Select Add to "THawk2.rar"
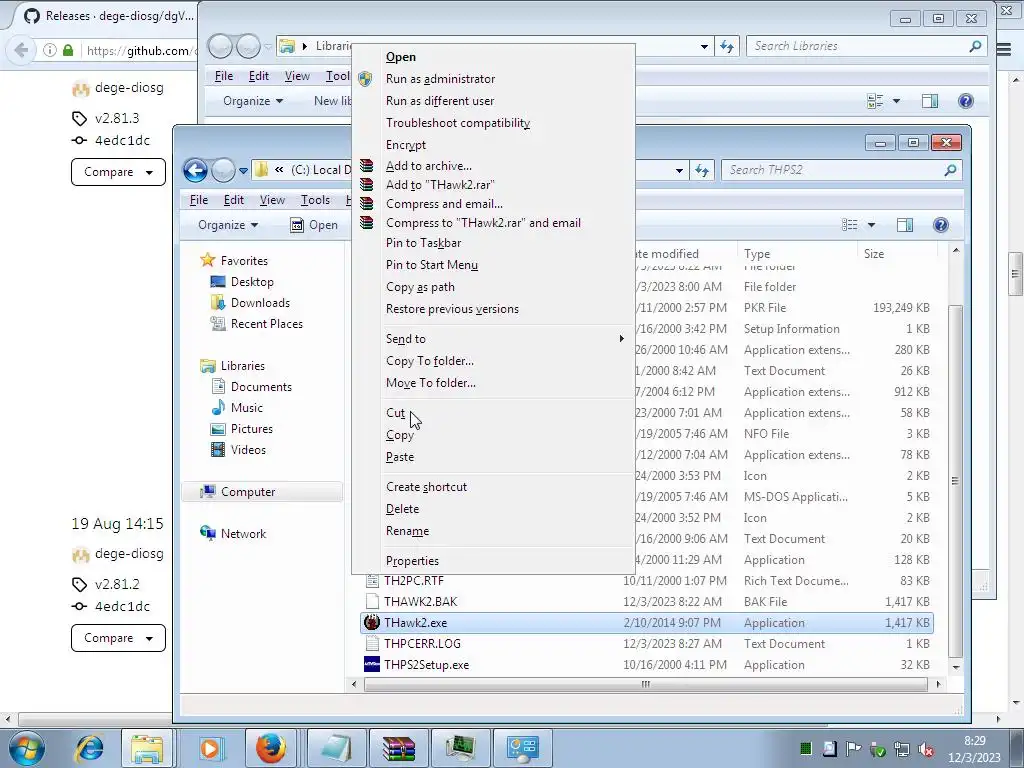Image resolution: width=1024 pixels, height=768 pixels. pos(440,185)
